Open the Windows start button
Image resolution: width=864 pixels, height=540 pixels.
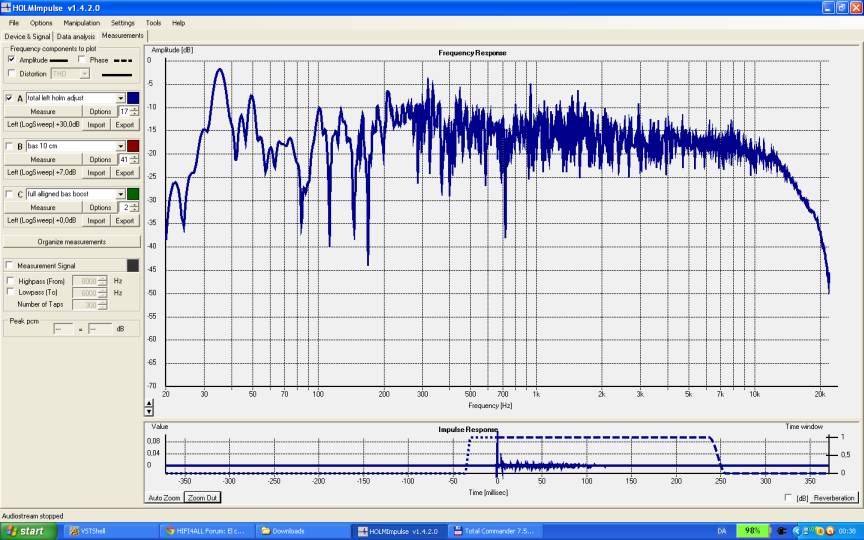click(28, 531)
